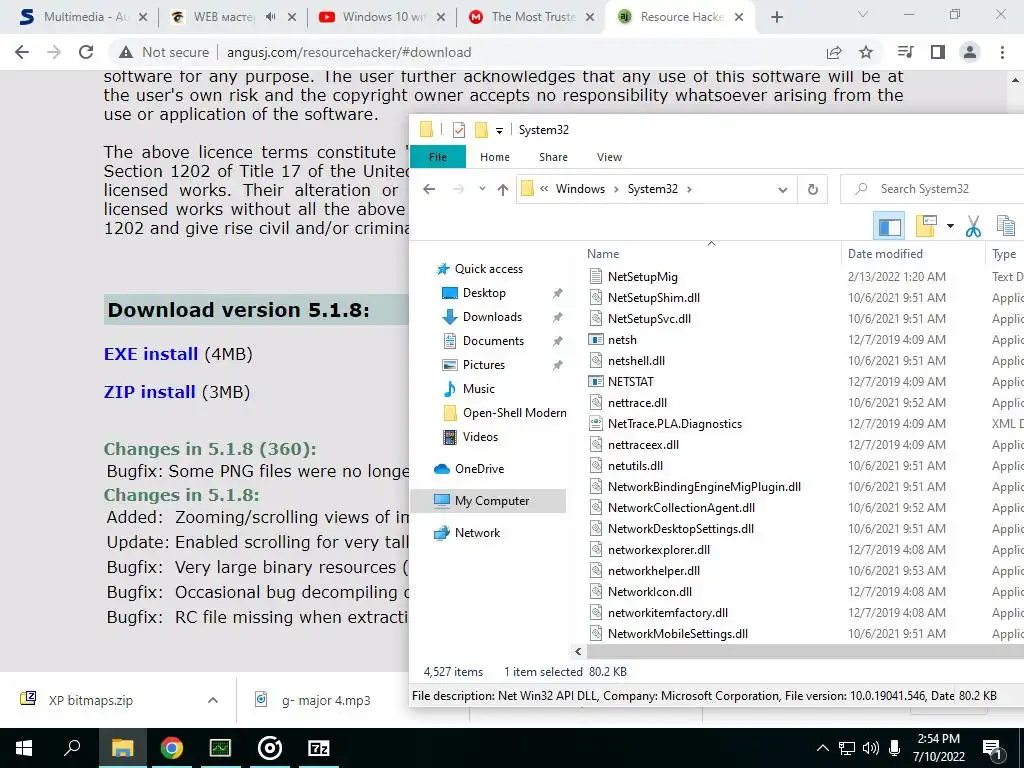
Task: Select NetSetupMig file
Action: click(x=643, y=276)
